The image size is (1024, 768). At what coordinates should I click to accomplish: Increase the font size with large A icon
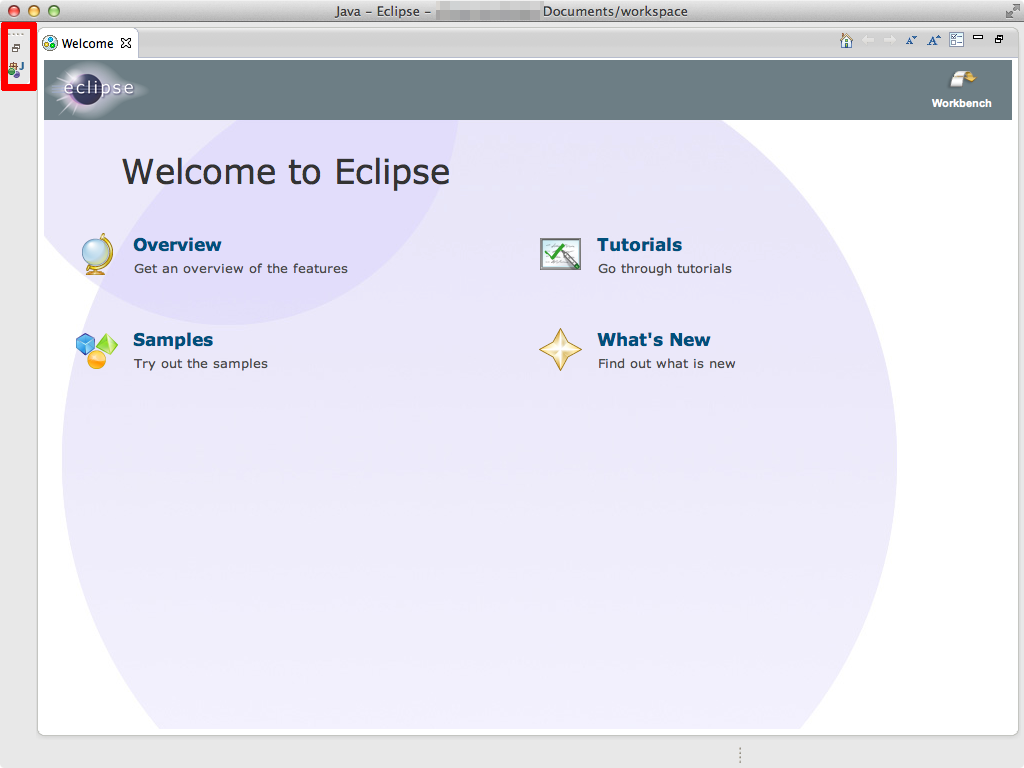pyautogui.click(x=934, y=40)
